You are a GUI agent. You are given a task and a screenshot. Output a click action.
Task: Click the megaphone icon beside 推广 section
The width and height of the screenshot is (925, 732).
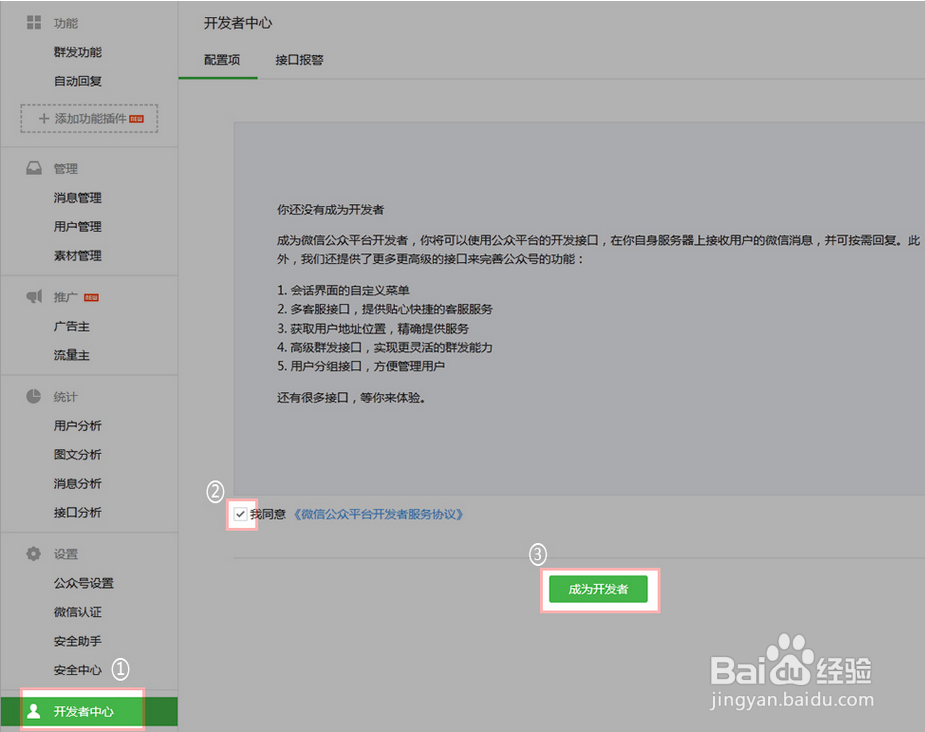(33, 296)
